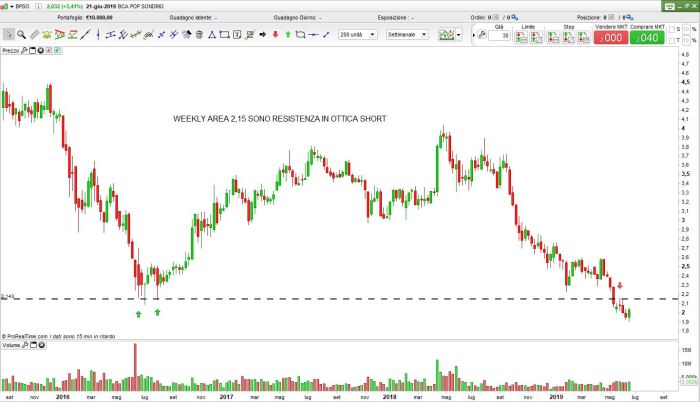Toggle the pointer cursor selection mode

(x=8, y=35)
